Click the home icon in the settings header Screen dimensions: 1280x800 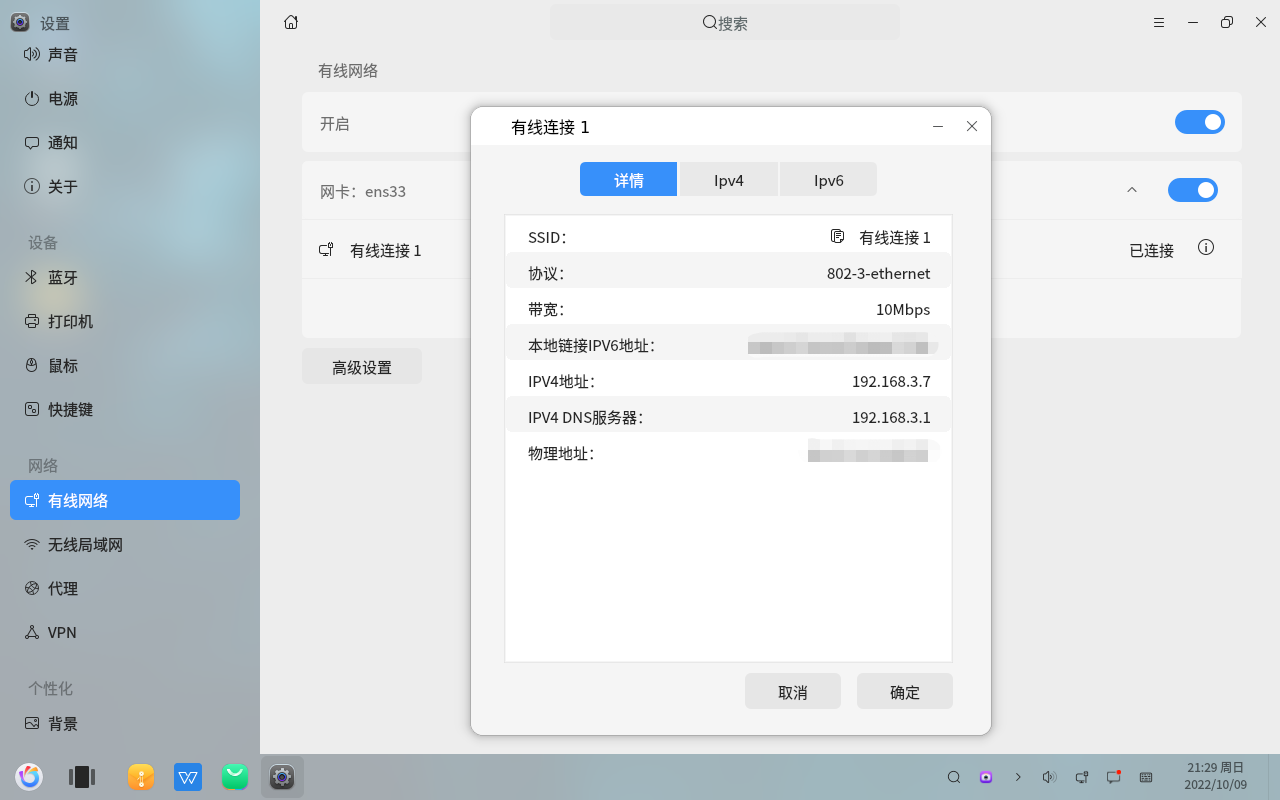291,22
